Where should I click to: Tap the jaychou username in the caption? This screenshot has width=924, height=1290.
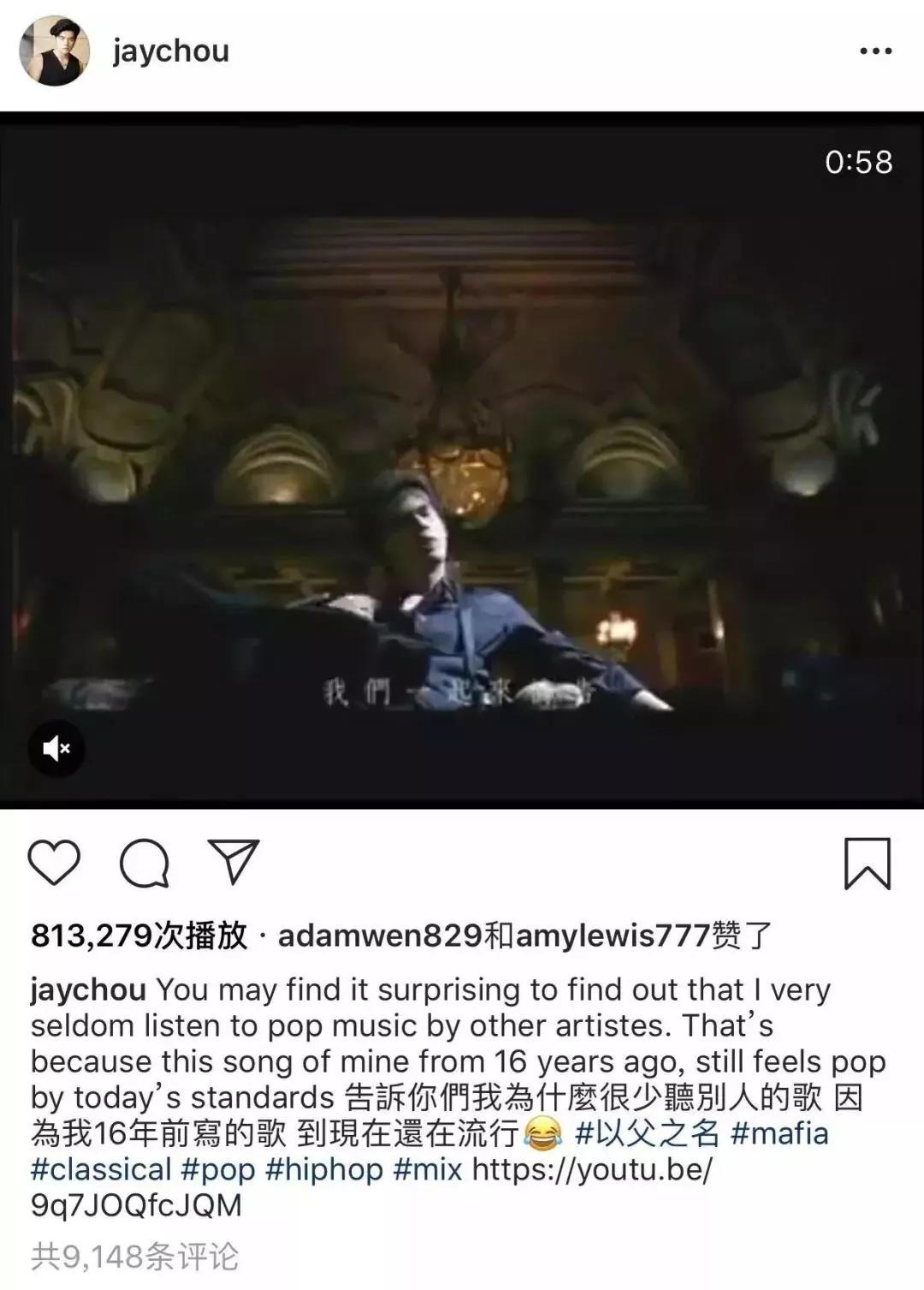[88, 990]
